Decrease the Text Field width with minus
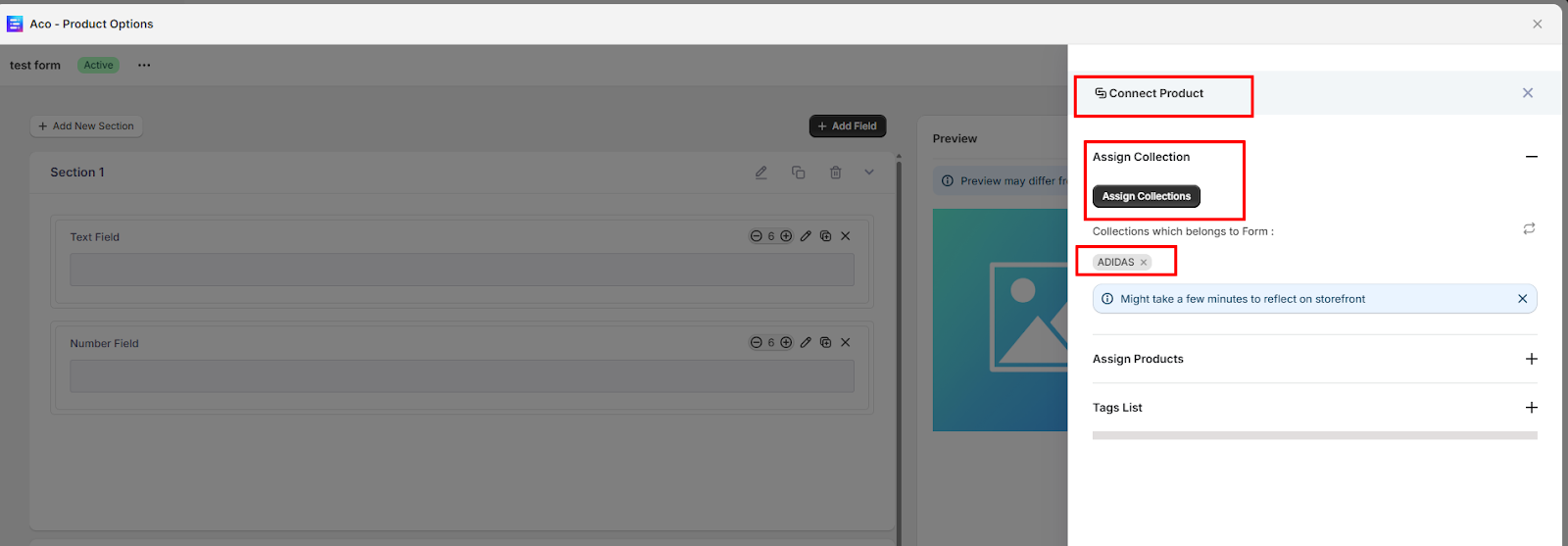 click(756, 236)
